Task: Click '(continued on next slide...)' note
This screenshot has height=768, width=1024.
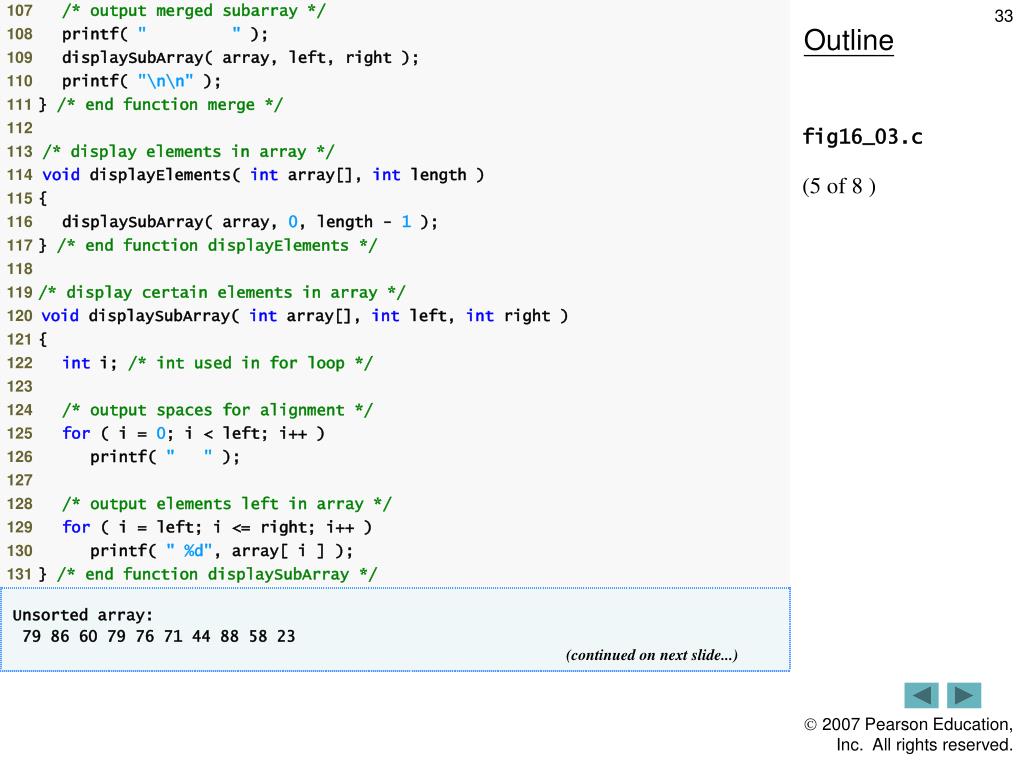Action: [x=652, y=655]
